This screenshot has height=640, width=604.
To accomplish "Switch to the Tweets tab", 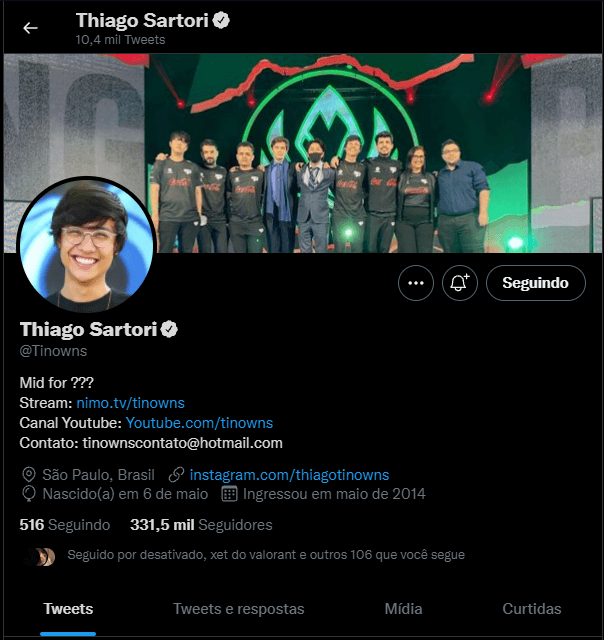I will point(68,609).
